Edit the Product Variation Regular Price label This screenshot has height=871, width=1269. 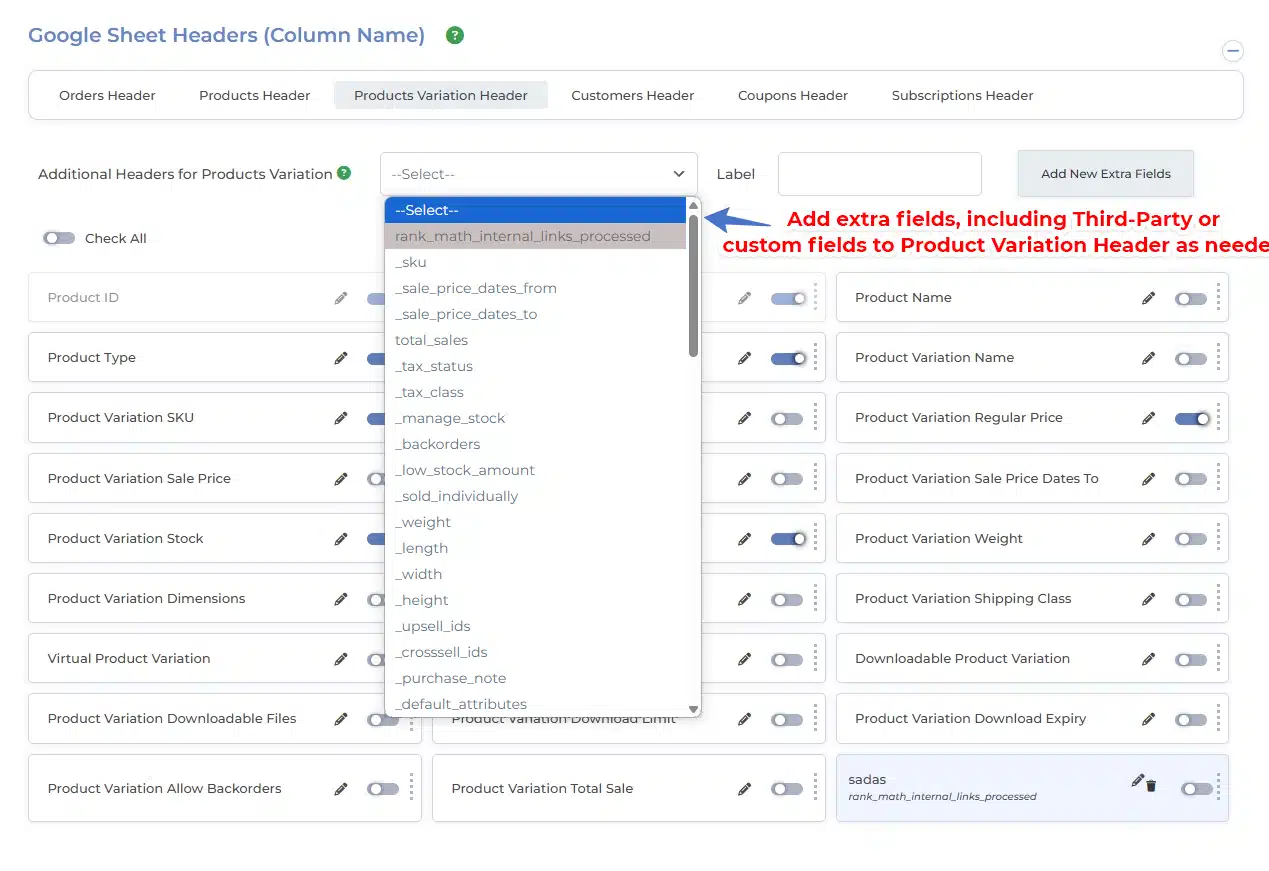click(1148, 418)
